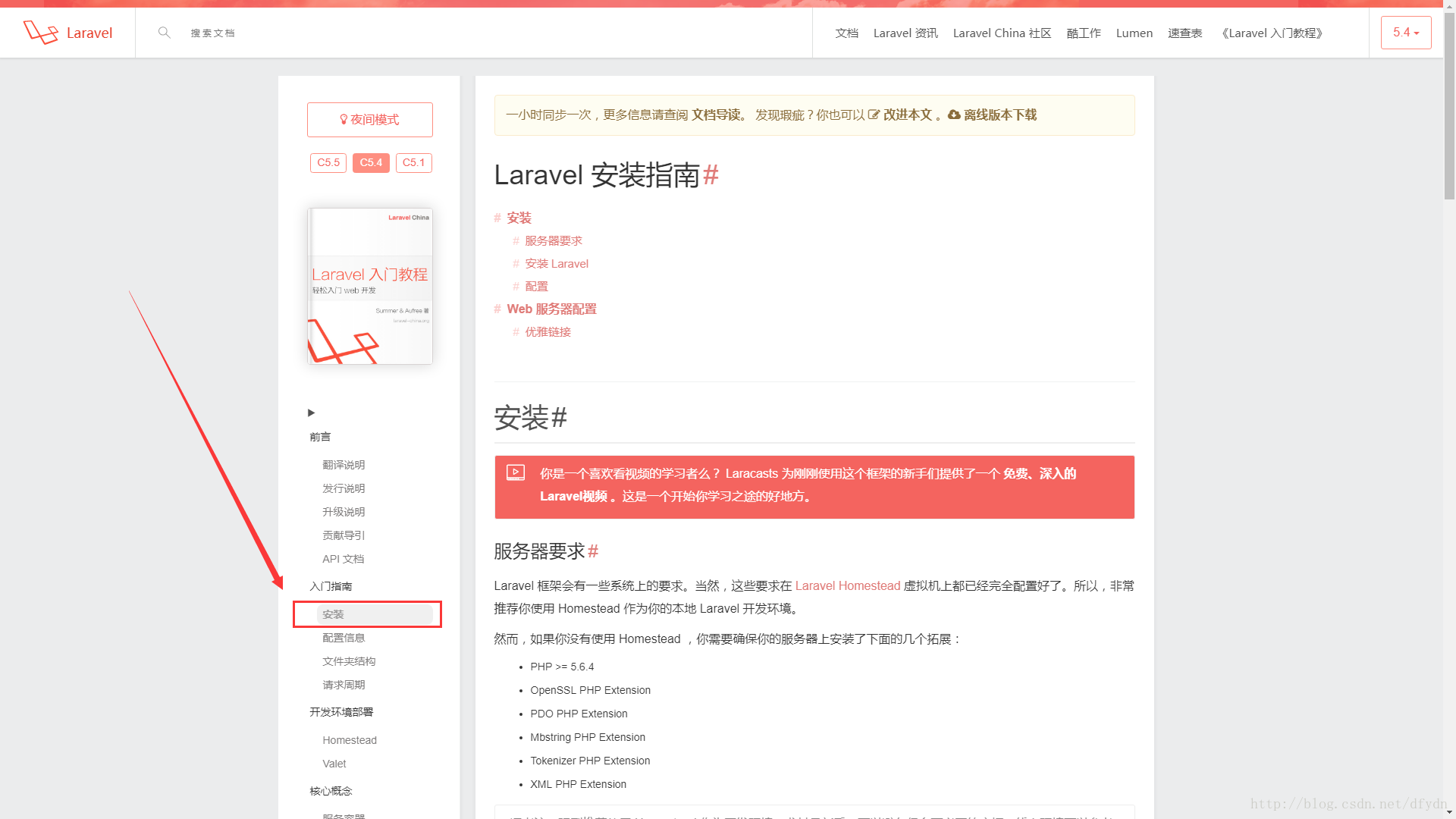Open Laravel 资讯 nav item
1456x819 pixels.
pos(905,33)
